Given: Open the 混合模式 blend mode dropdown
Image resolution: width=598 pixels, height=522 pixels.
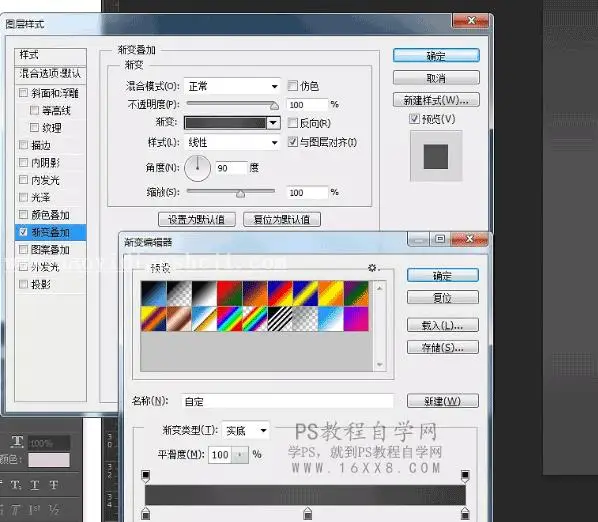Looking at the screenshot, I should [x=232, y=86].
